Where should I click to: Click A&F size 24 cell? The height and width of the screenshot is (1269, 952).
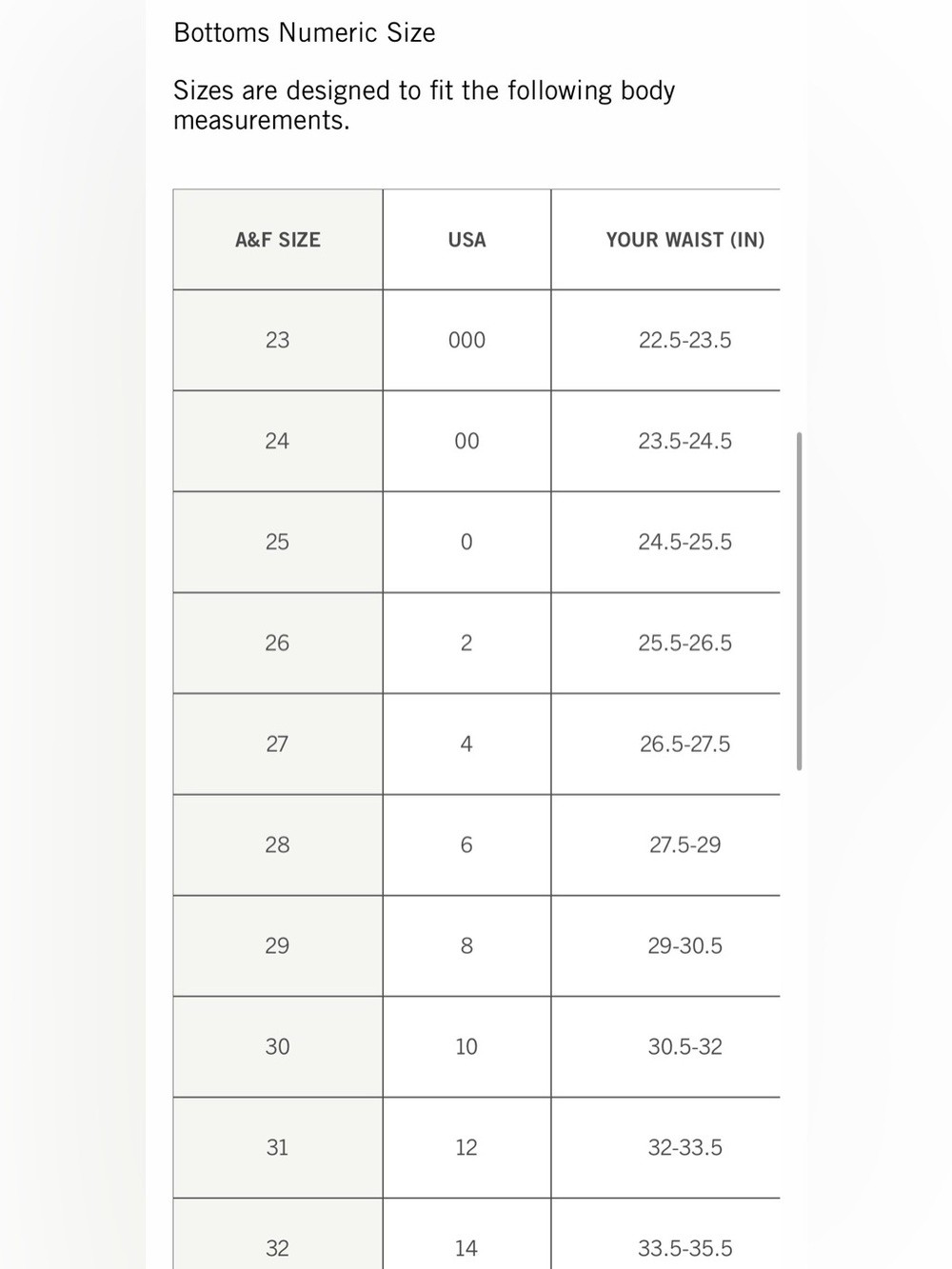click(278, 441)
